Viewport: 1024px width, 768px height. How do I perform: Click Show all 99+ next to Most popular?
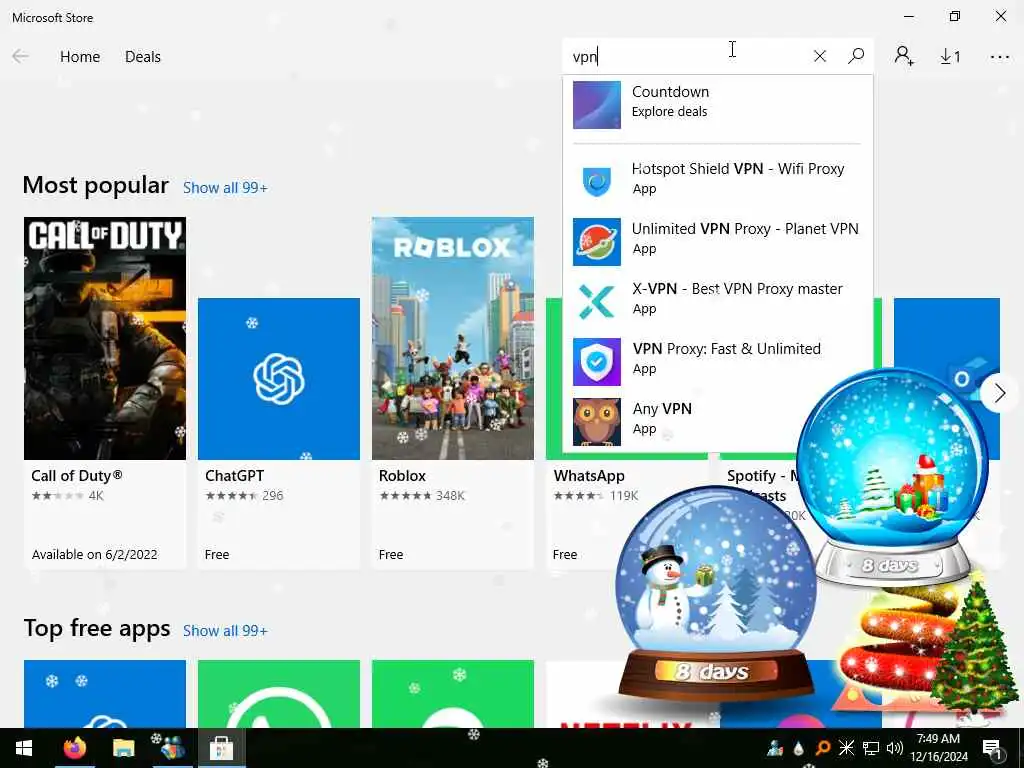[x=225, y=188]
